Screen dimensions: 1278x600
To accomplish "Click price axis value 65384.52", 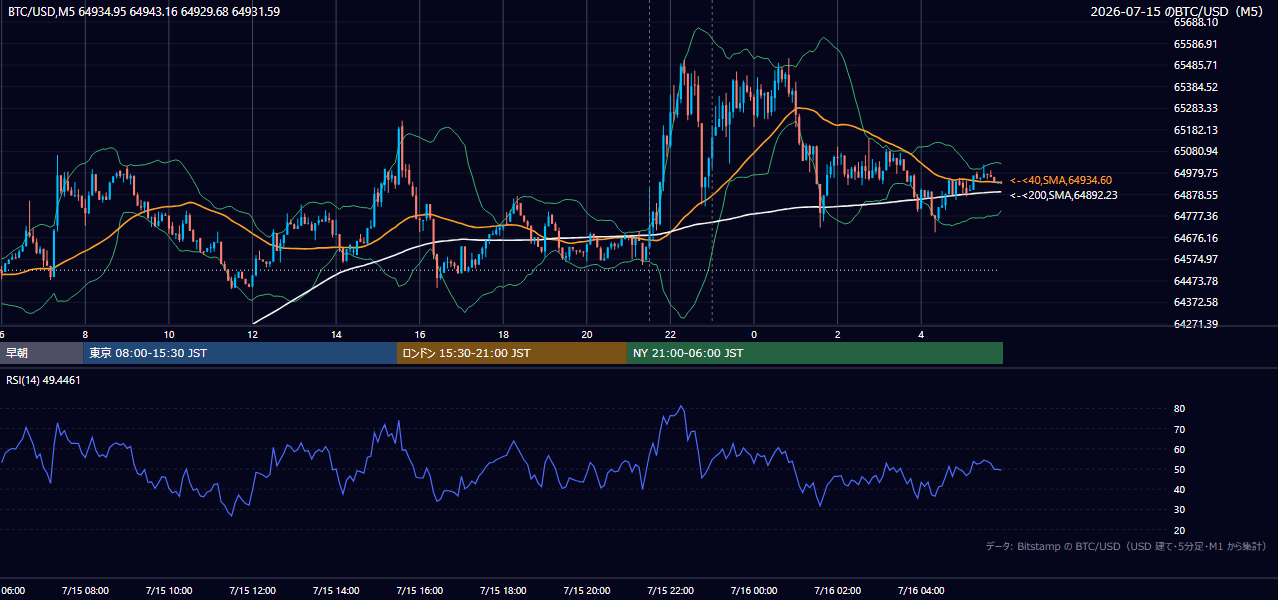I will click(x=1195, y=87).
